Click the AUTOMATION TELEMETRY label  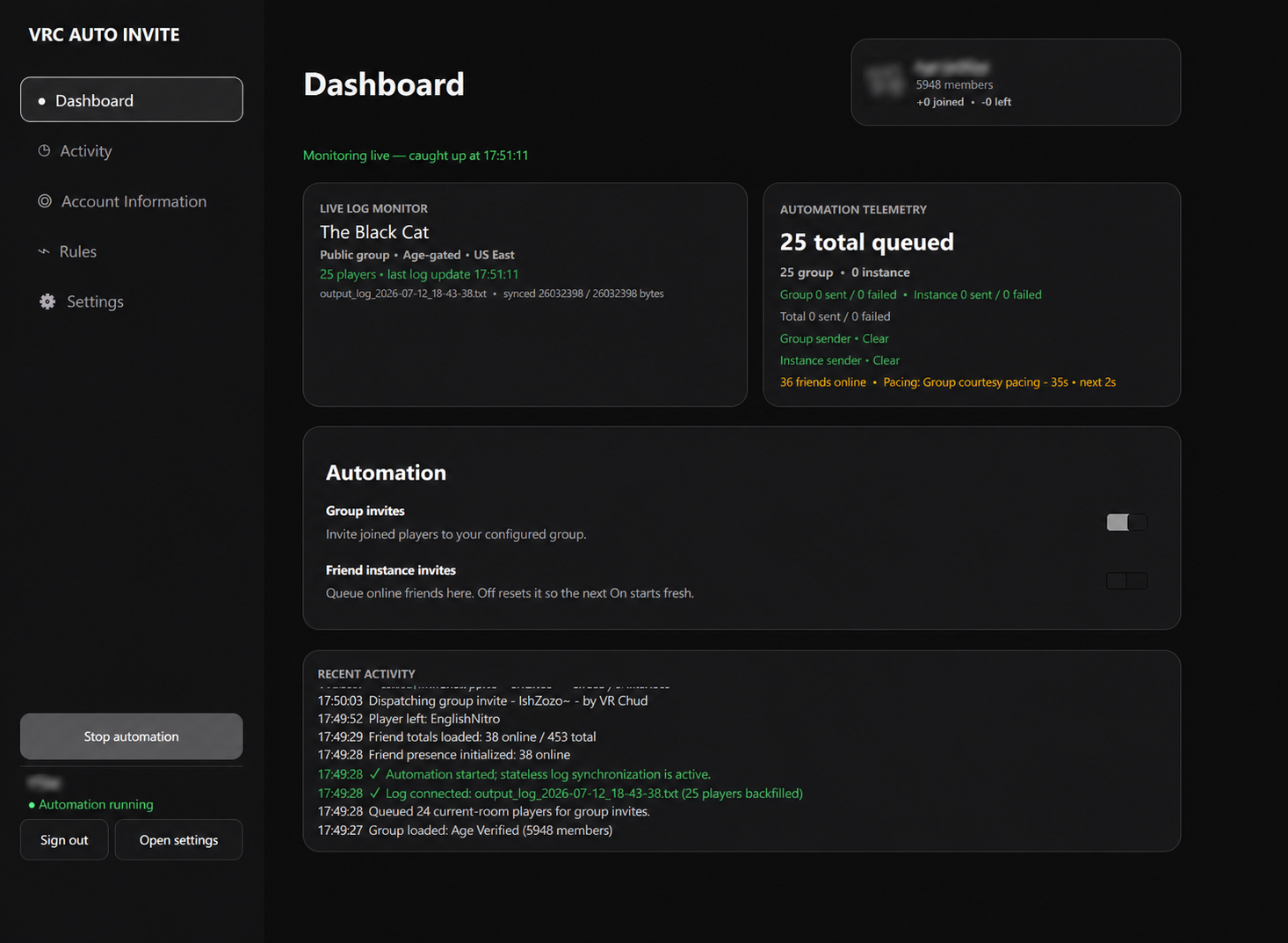pyautogui.click(x=853, y=210)
